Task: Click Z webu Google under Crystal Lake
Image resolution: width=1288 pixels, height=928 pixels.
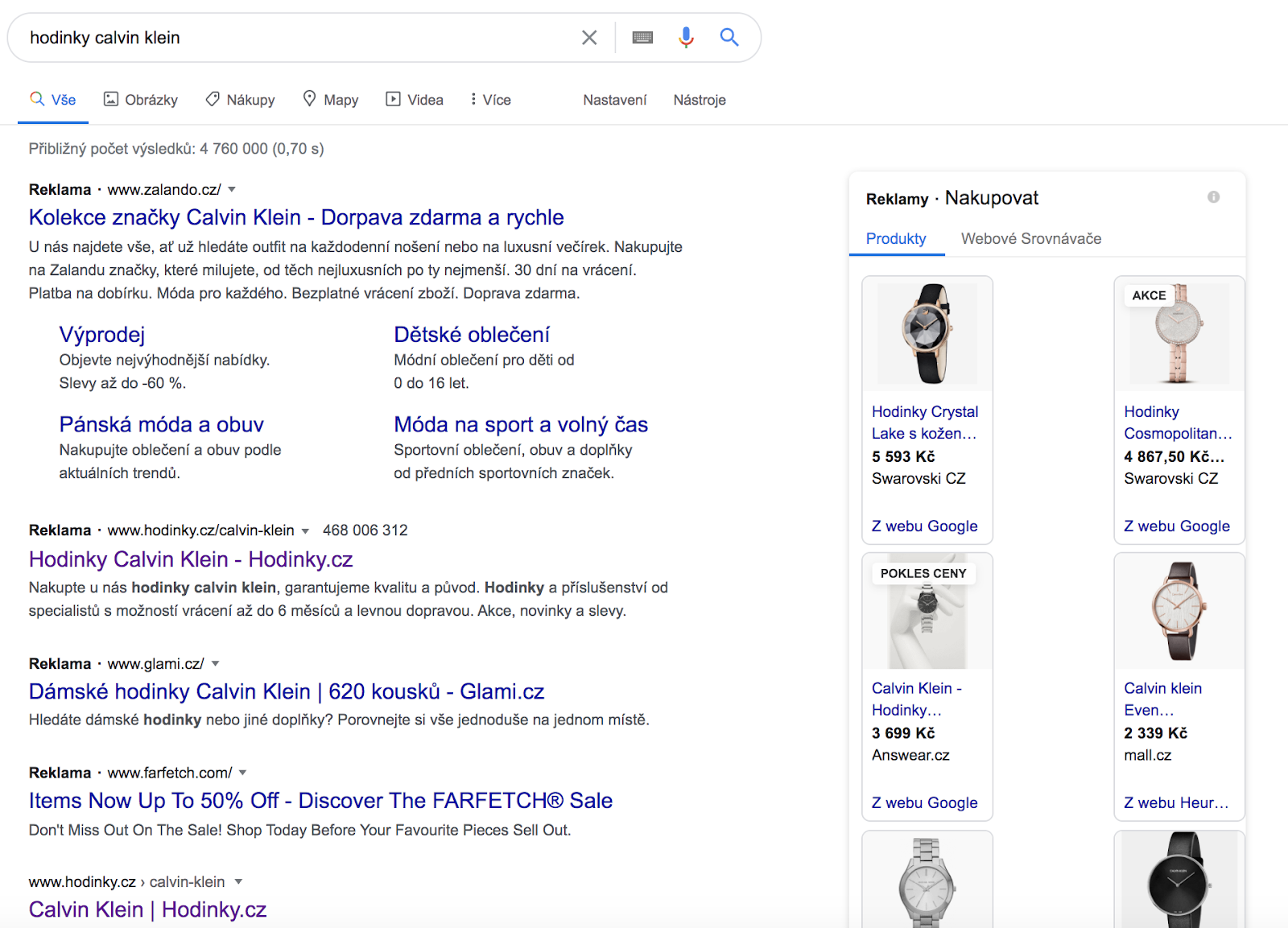Action: [x=925, y=526]
